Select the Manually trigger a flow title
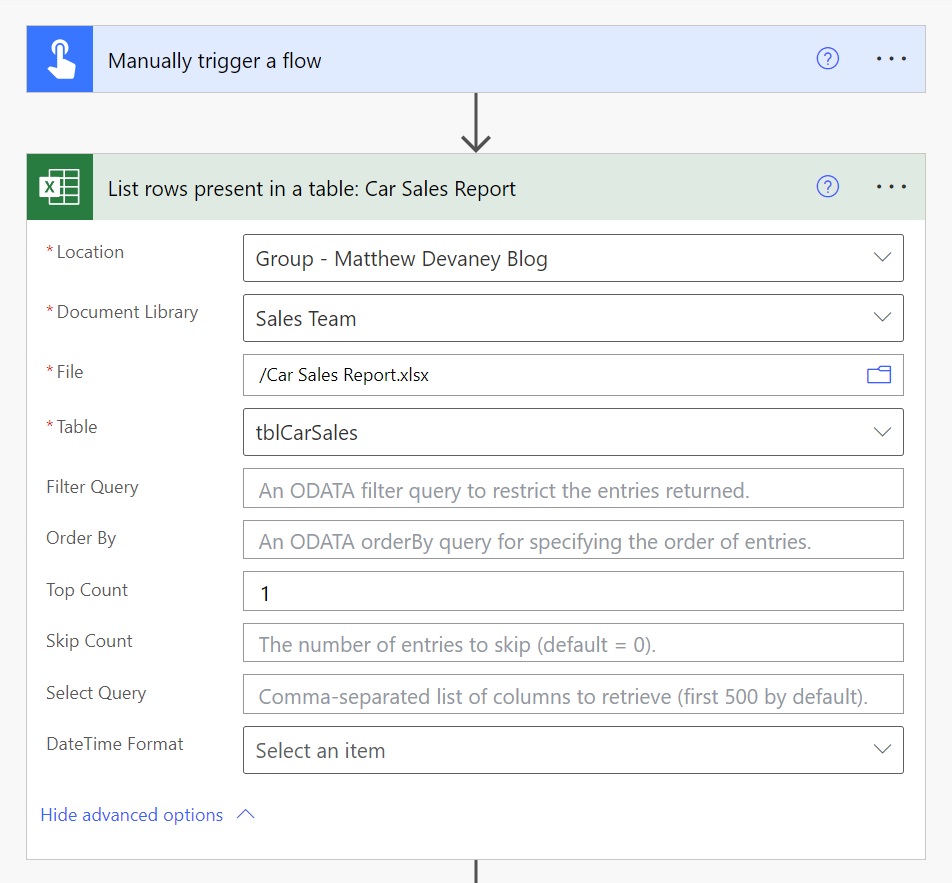The height and width of the screenshot is (883, 952). point(214,61)
